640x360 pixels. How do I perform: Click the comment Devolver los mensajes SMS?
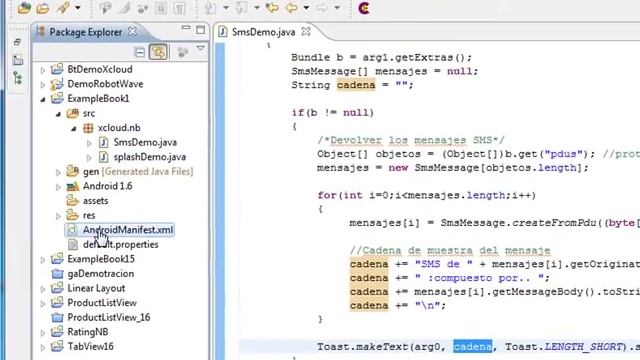pyautogui.click(x=411, y=140)
